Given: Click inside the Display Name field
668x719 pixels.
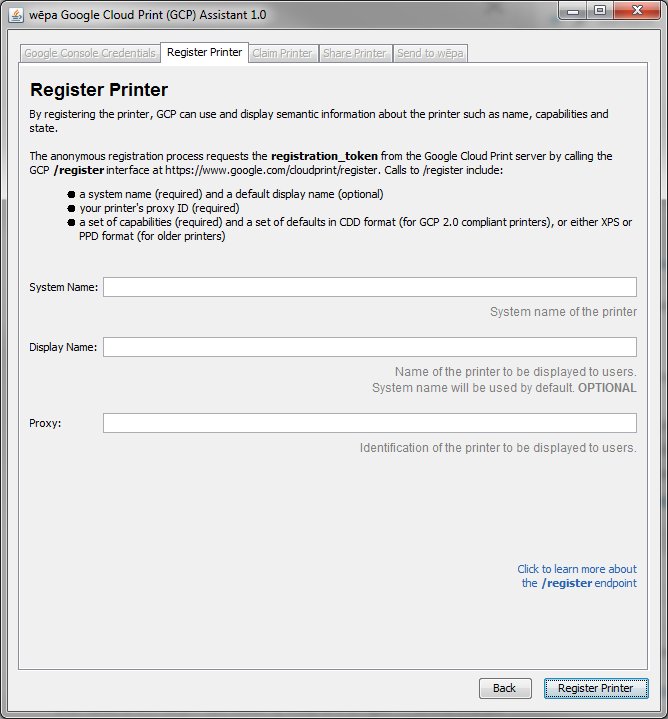Looking at the screenshot, I should [370, 347].
